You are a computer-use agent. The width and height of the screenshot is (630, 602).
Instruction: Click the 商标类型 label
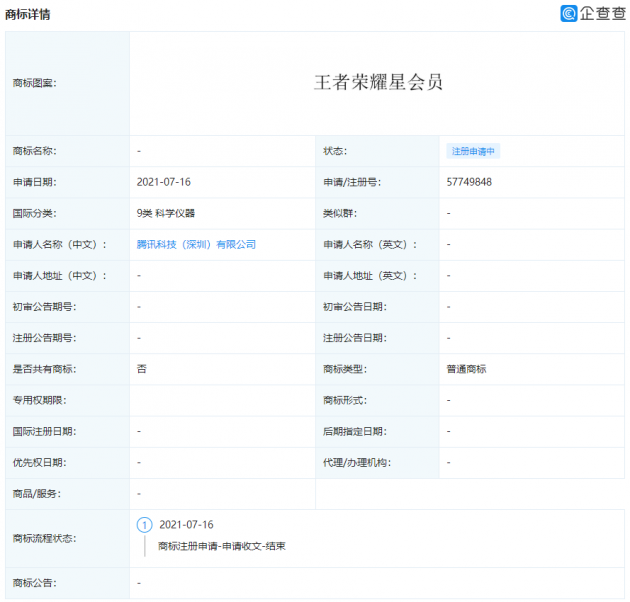pyautogui.click(x=345, y=369)
